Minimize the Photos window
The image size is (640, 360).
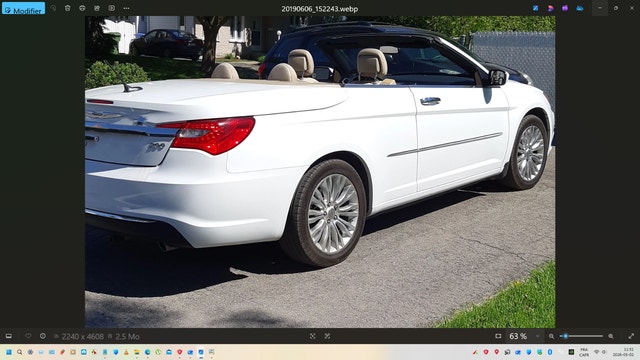(600, 8)
